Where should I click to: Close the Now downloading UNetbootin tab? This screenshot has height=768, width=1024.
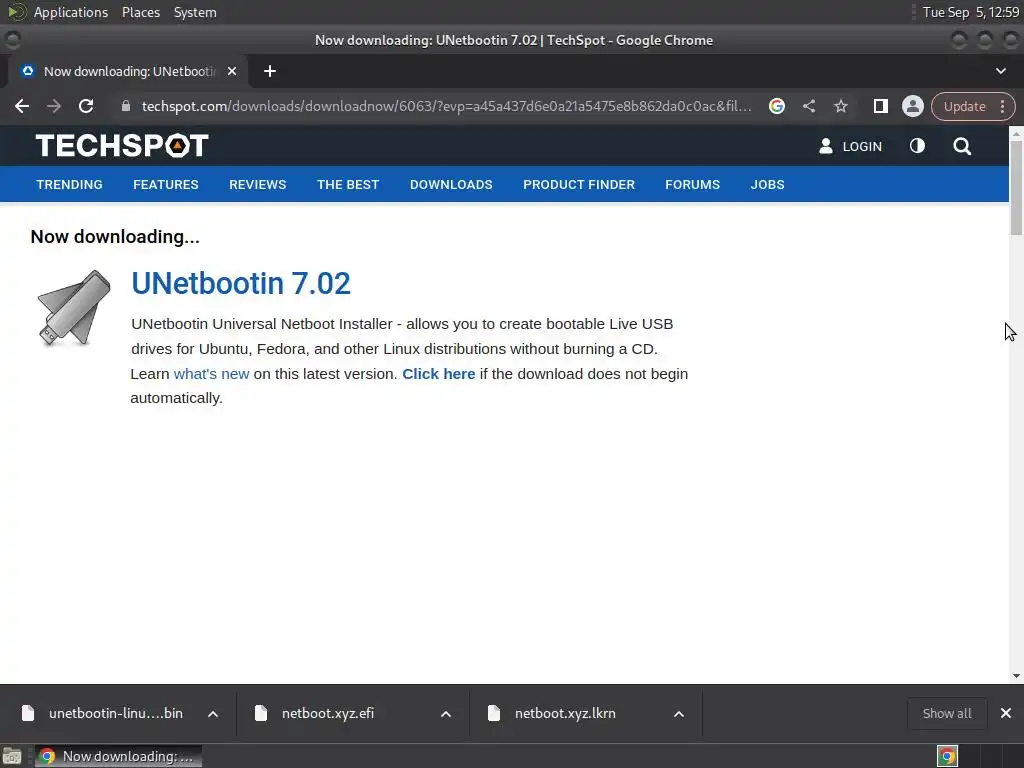pos(232,71)
